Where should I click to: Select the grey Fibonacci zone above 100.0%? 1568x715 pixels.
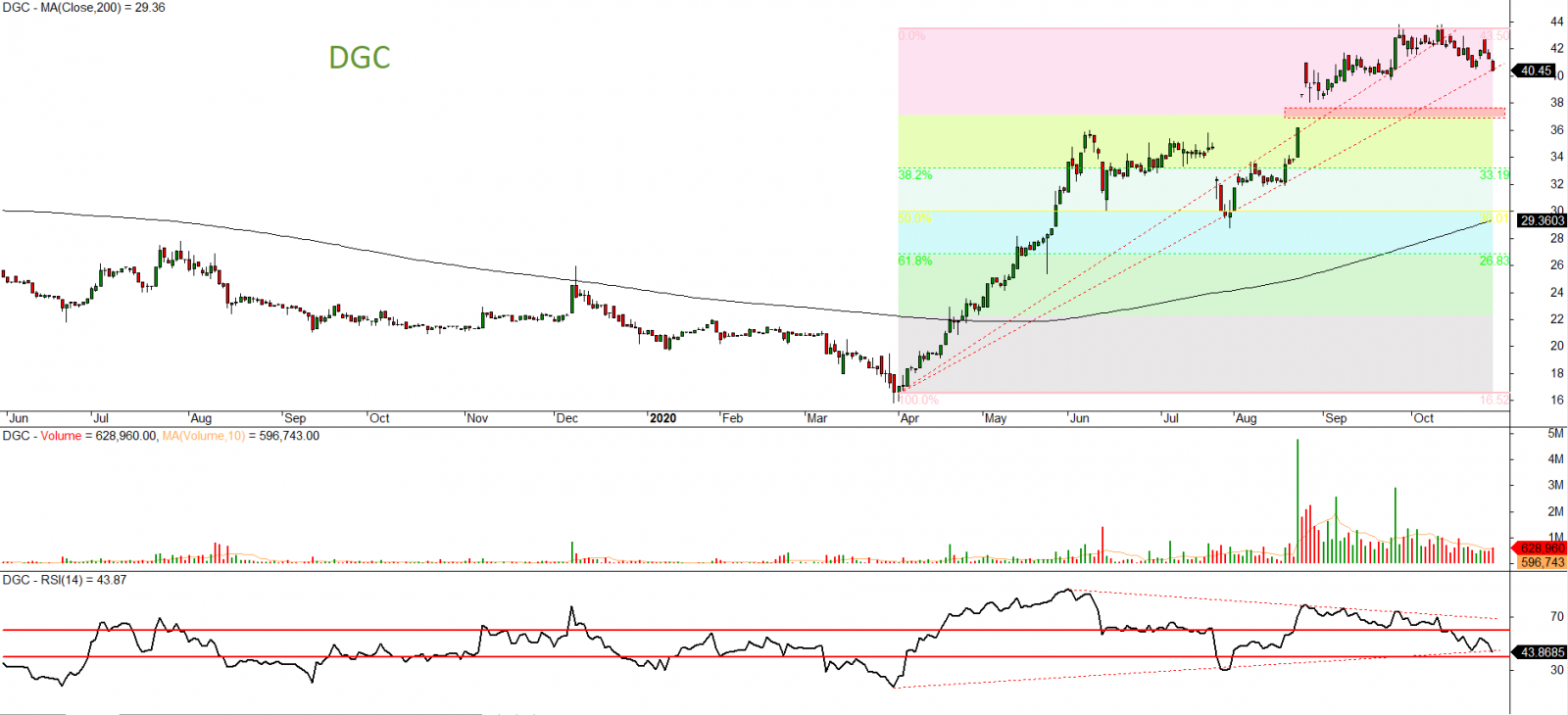[1196, 354]
